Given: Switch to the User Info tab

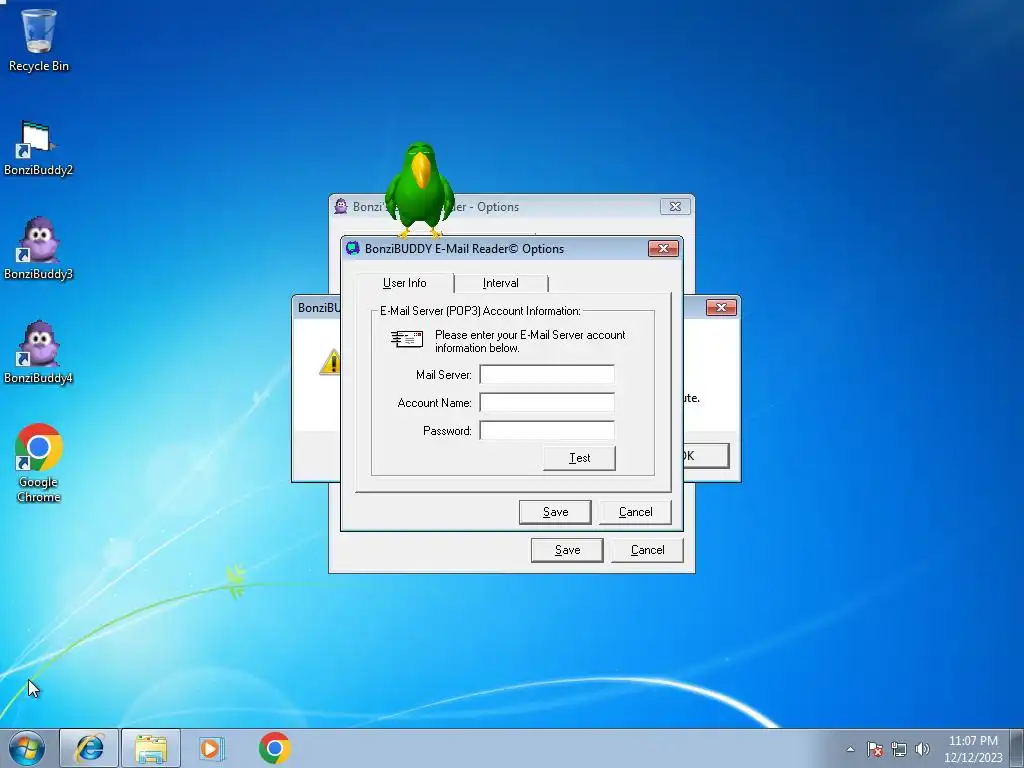Looking at the screenshot, I should pyautogui.click(x=405, y=283).
